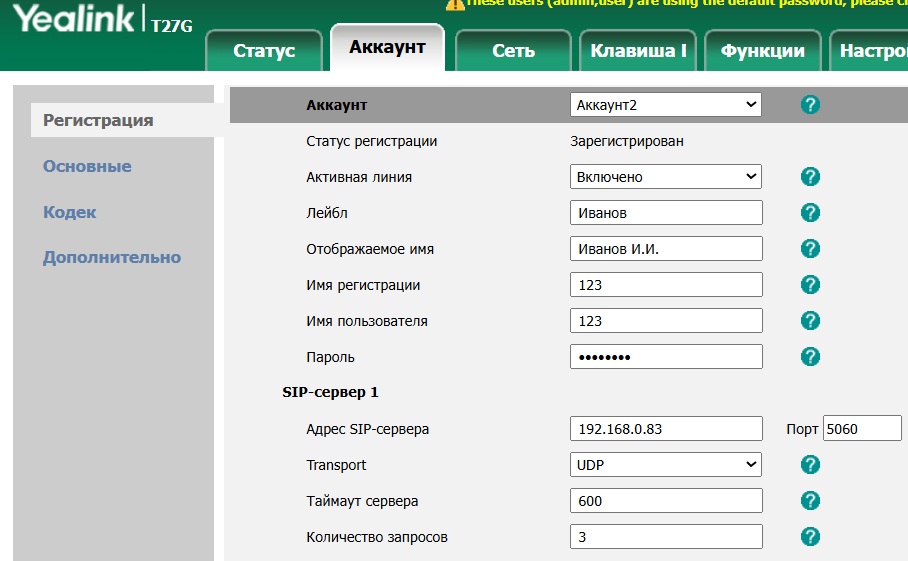Open help icon next to Пароль
The width and height of the screenshot is (908, 561).
[x=810, y=357]
